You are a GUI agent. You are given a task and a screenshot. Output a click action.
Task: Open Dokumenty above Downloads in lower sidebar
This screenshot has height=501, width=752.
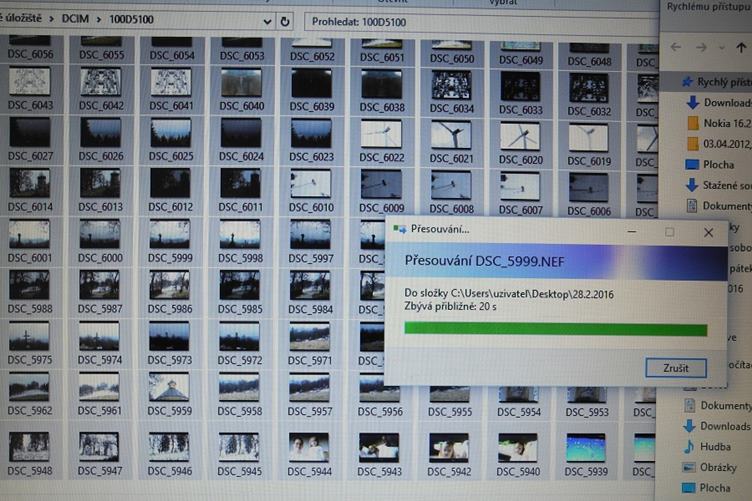717,406
